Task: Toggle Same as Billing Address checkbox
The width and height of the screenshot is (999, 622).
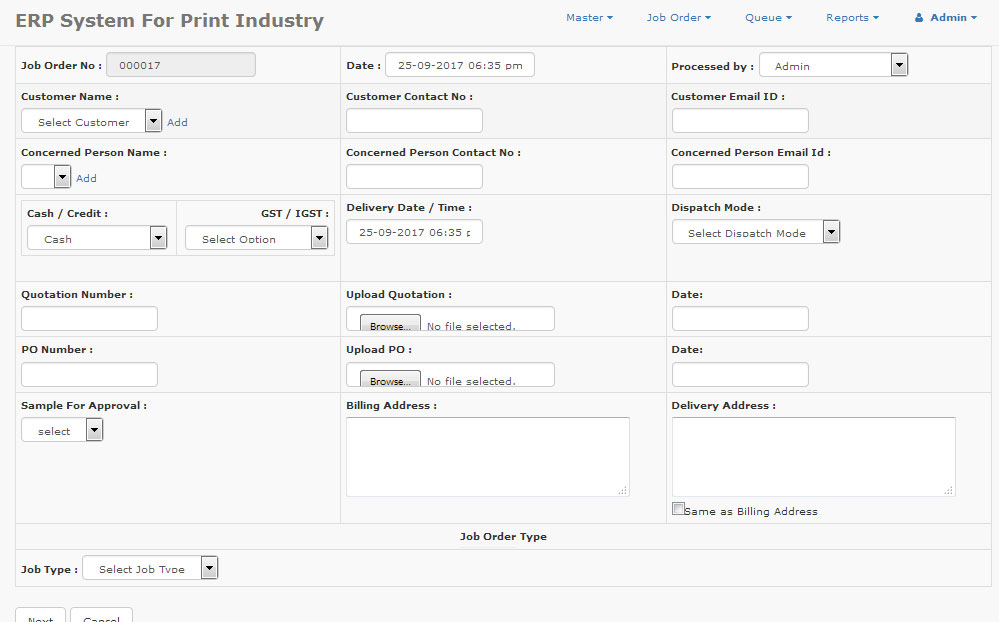Action: (x=678, y=509)
